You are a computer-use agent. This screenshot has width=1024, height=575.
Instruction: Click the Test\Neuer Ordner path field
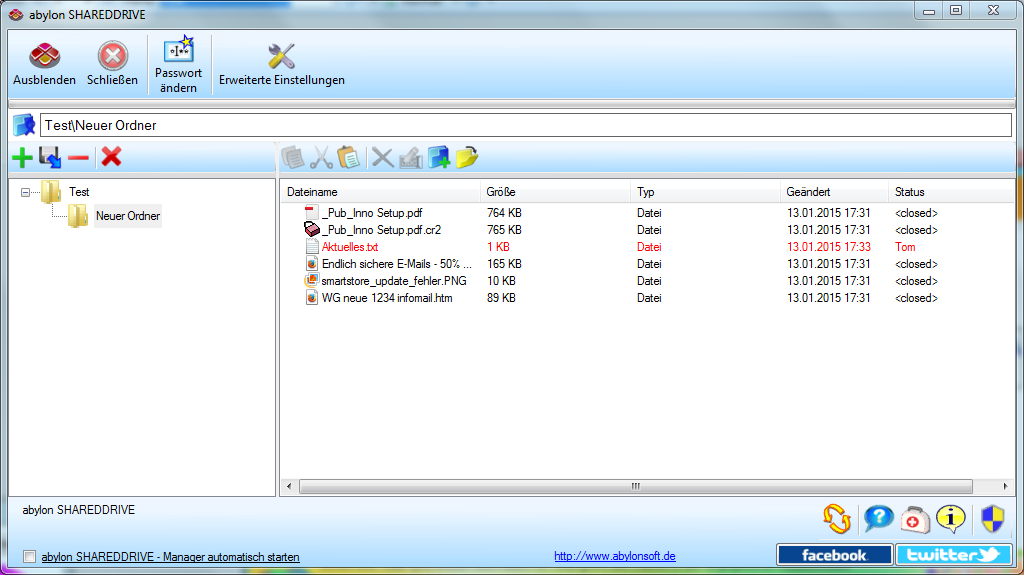click(x=526, y=125)
